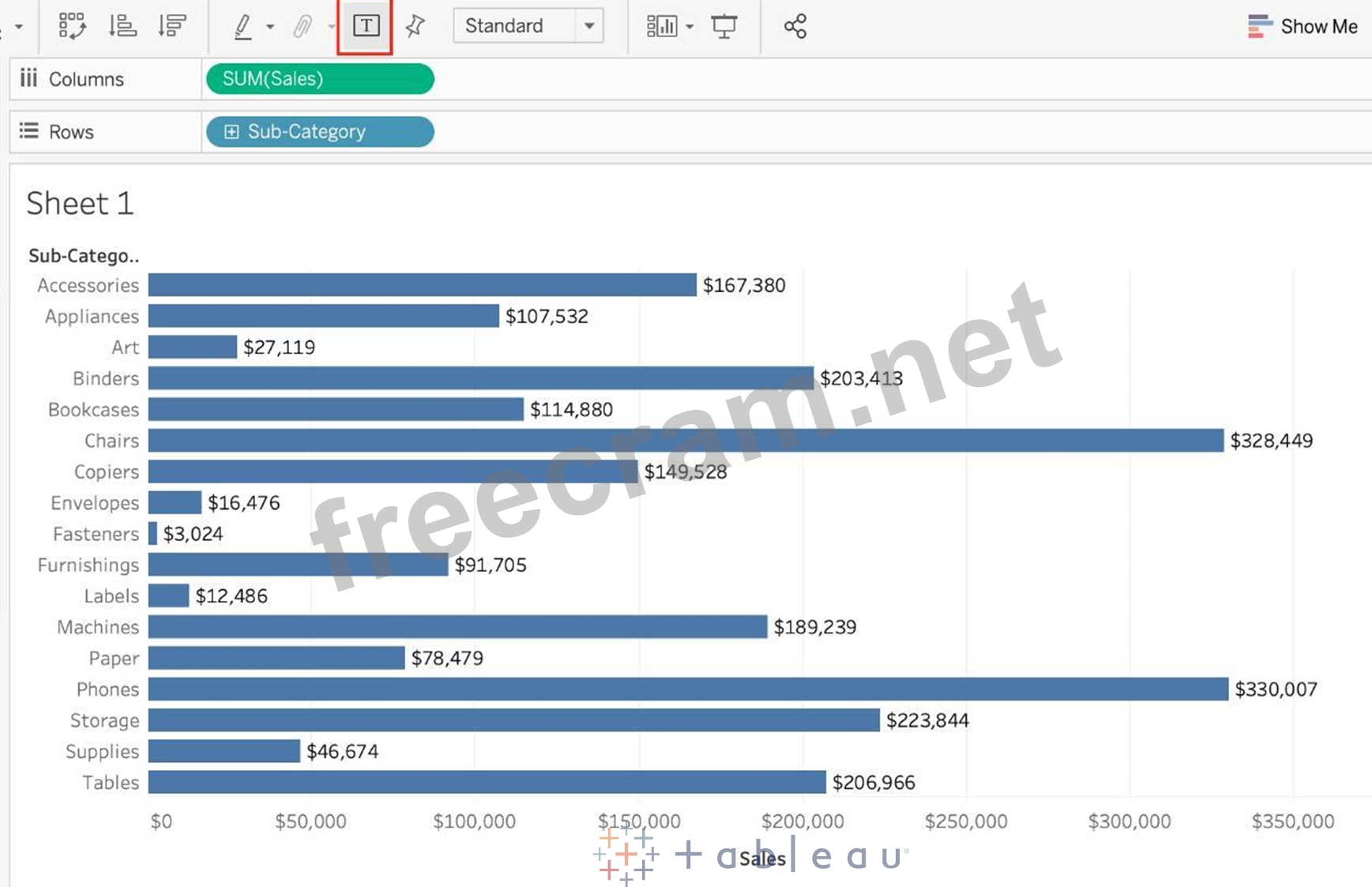The width and height of the screenshot is (1372, 887).
Task: Click the Group Members paperclip icon
Action: 302,27
